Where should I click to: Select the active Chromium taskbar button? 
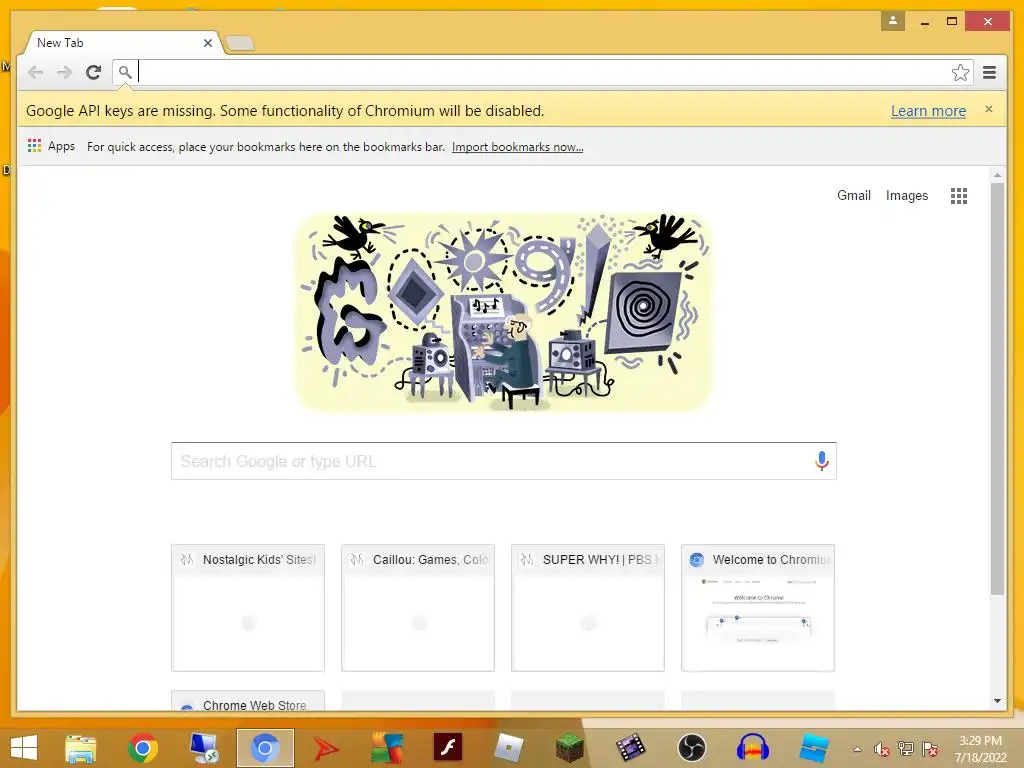264,748
